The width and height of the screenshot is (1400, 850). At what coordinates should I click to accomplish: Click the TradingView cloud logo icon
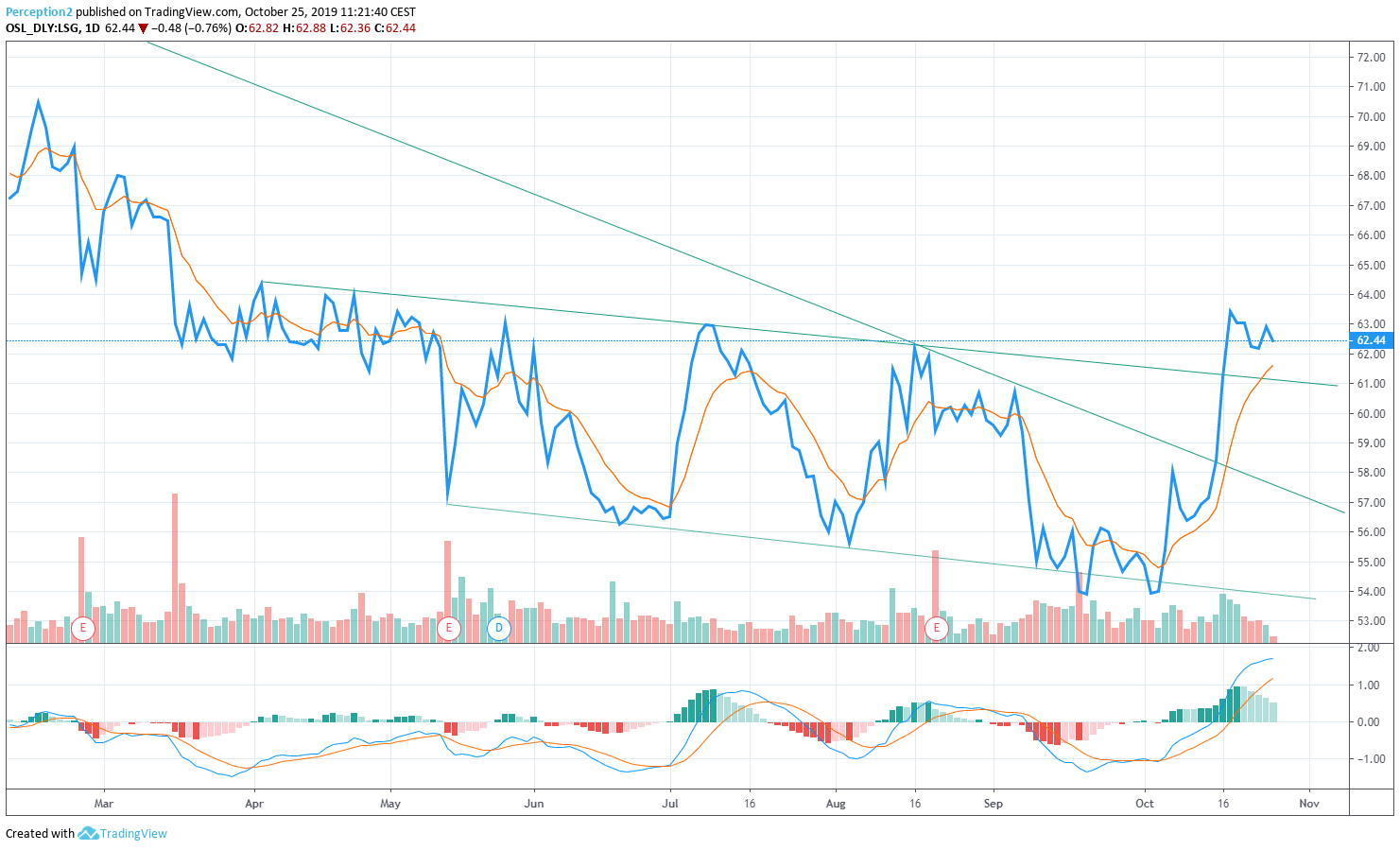click(x=88, y=833)
